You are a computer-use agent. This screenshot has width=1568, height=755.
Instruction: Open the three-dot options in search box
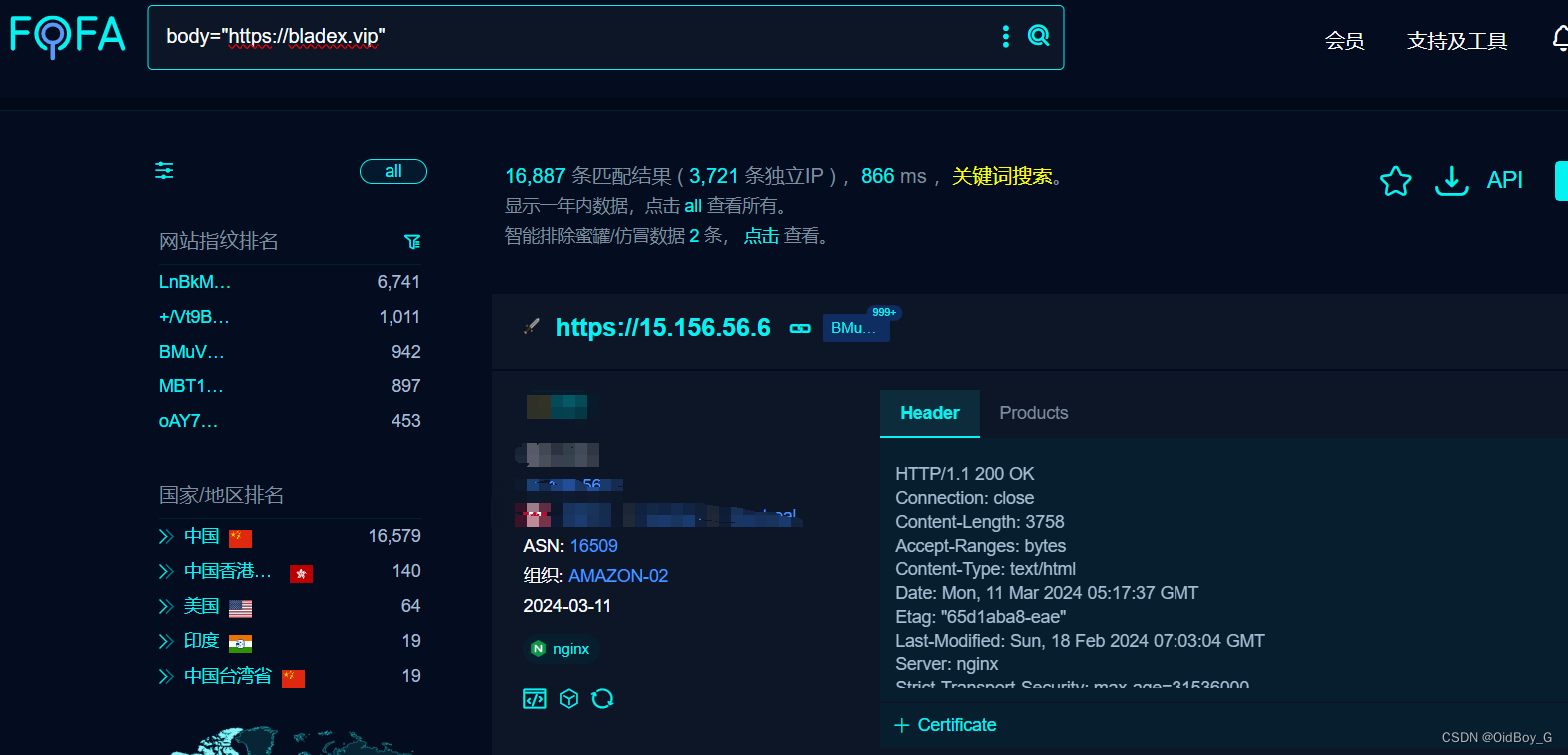point(1005,36)
